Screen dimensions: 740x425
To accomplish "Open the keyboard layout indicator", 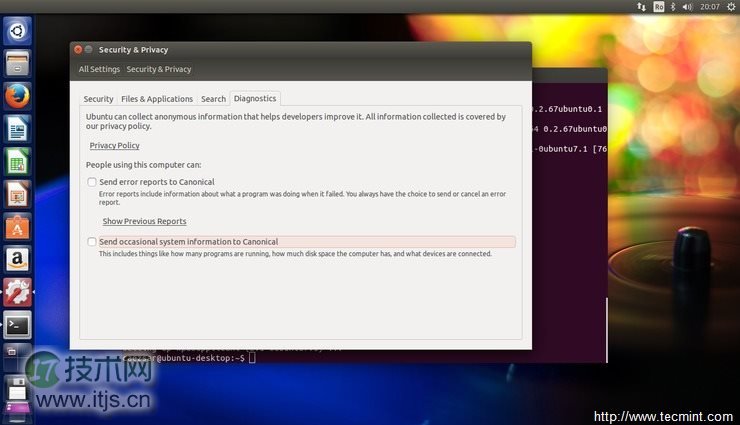I will pos(659,7).
